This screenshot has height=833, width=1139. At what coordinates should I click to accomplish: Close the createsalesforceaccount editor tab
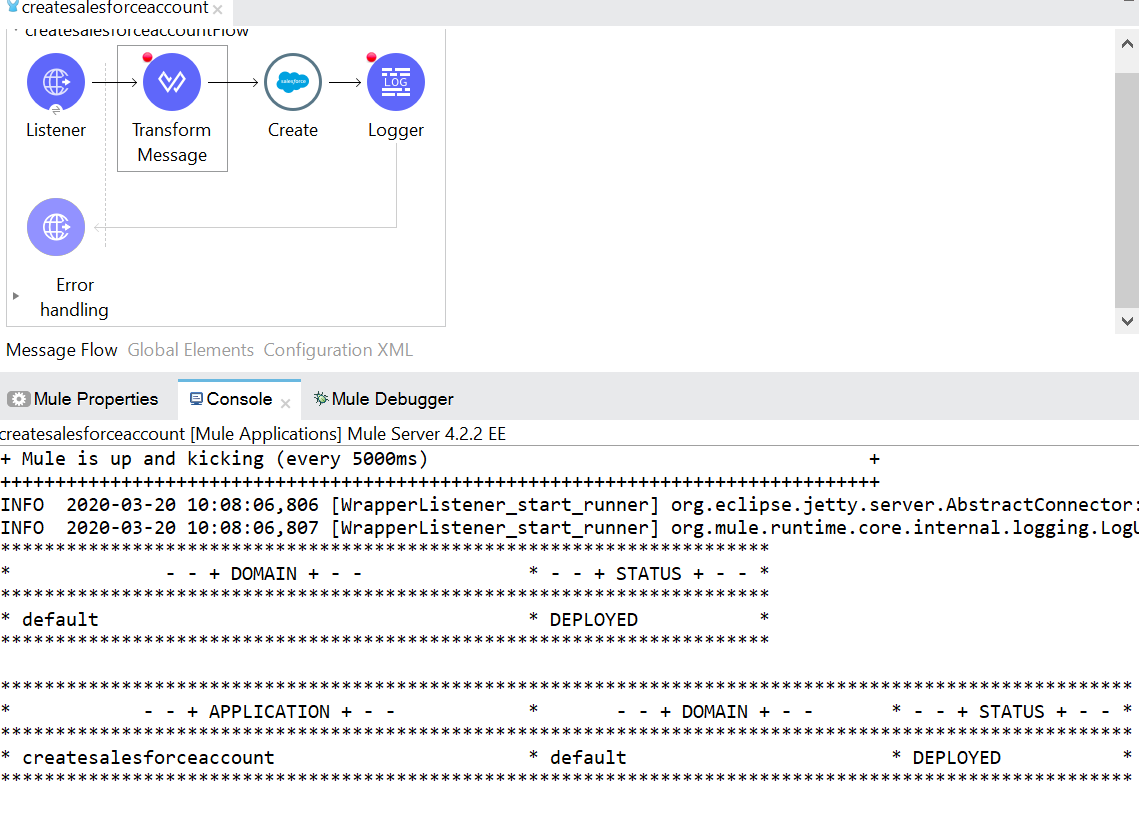[218, 9]
